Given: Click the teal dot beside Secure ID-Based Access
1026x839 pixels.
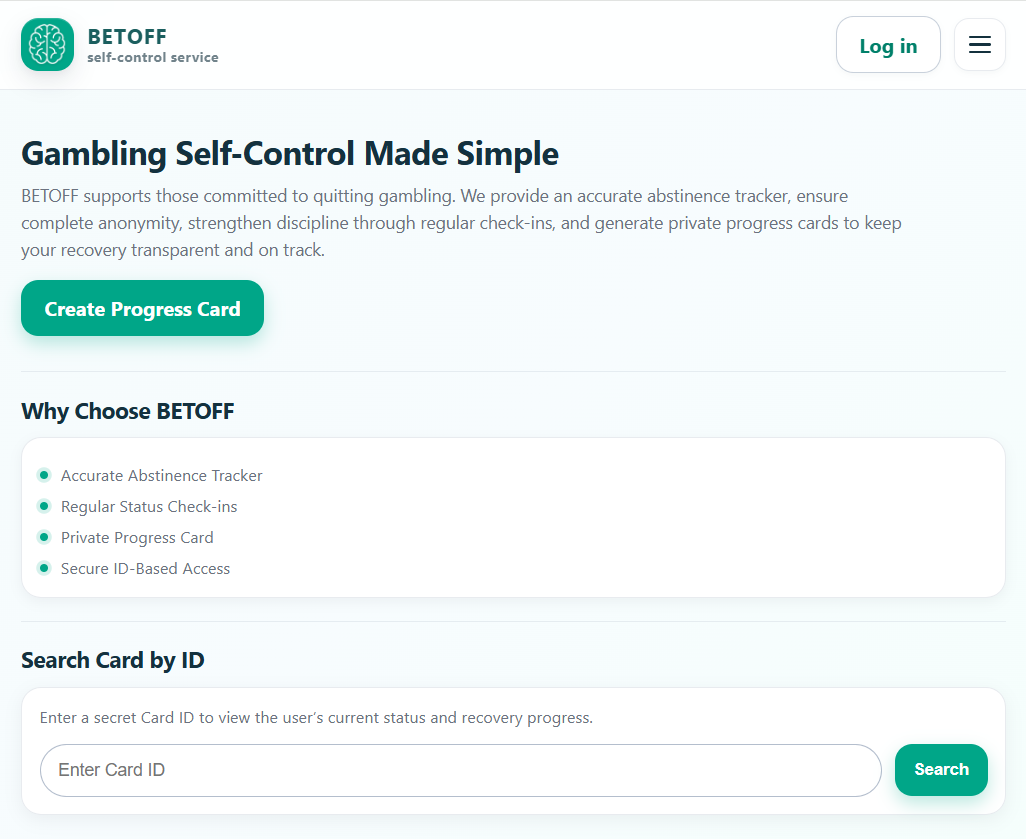Looking at the screenshot, I should pos(44,568).
